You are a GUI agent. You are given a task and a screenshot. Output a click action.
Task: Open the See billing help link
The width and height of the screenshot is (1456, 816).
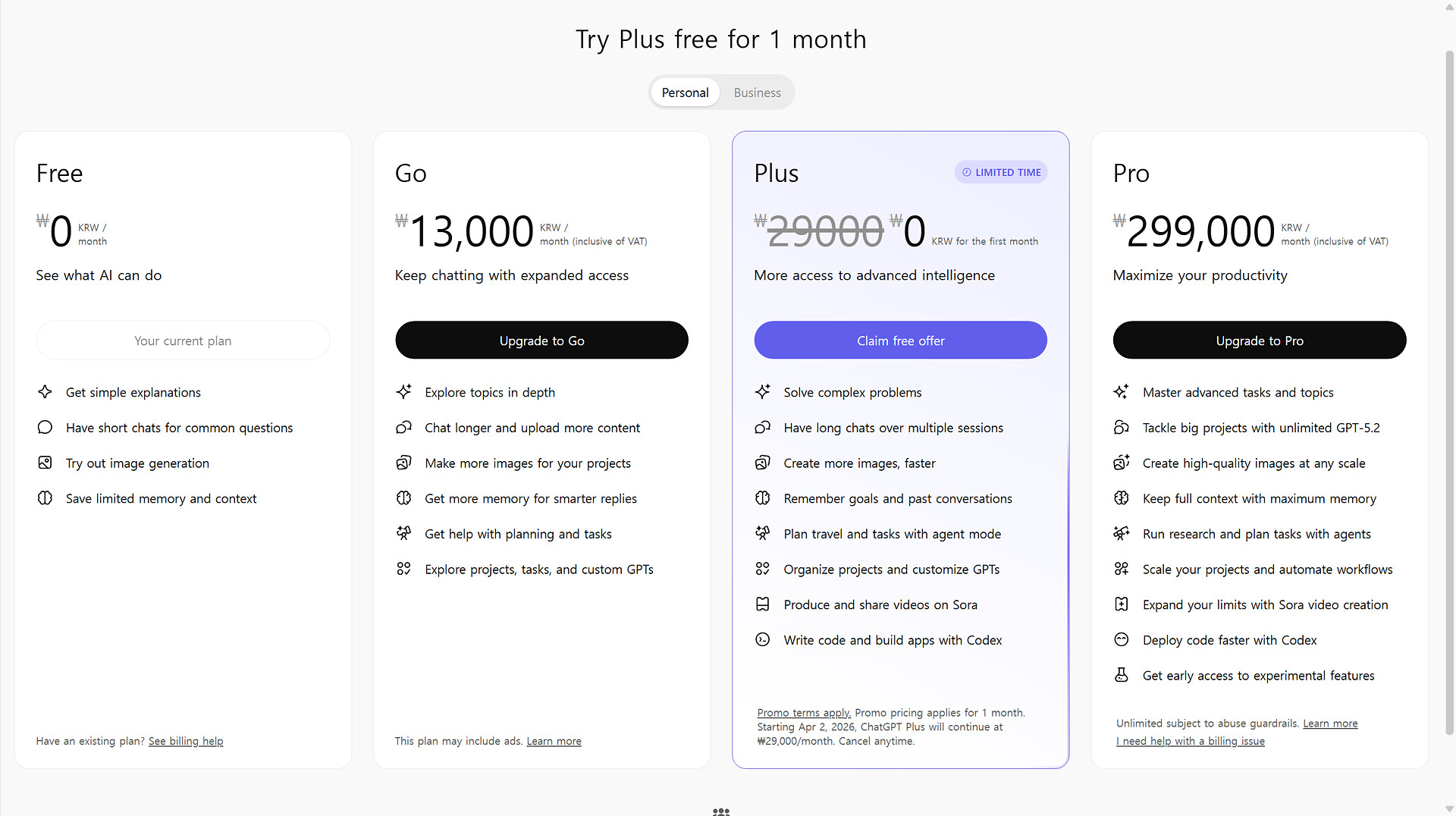[186, 741]
